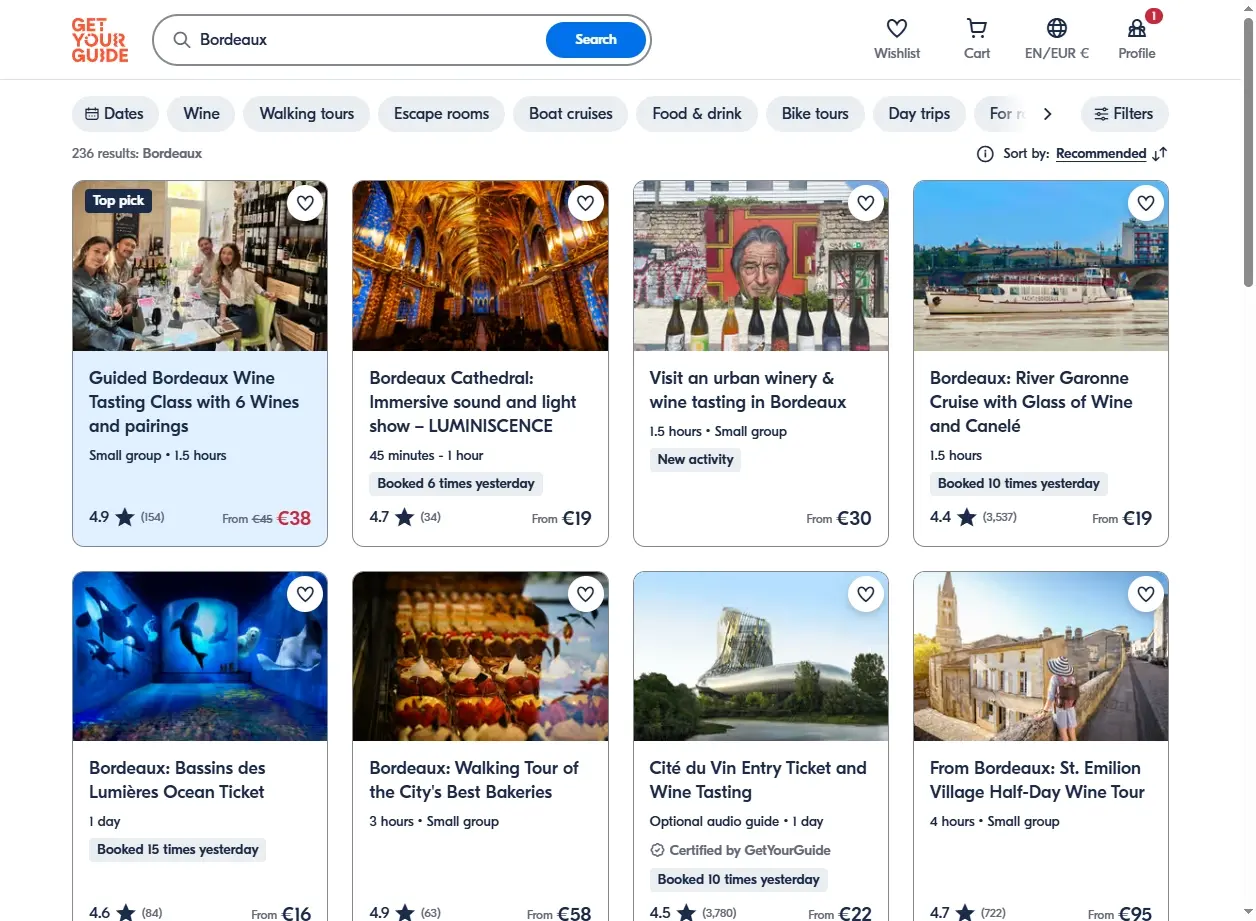The height and width of the screenshot is (921, 1256).
Task: Filter by Day trips category
Action: (x=919, y=114)
